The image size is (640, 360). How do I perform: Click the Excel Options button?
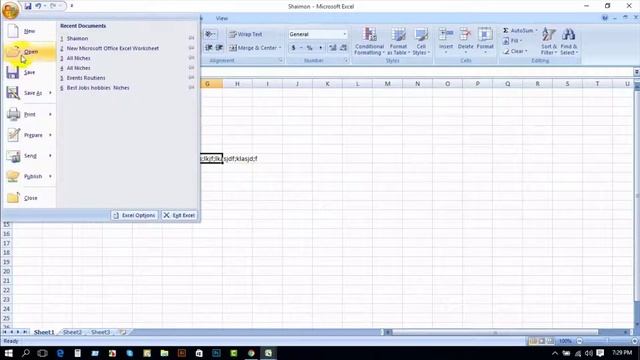tap(134, 215)
